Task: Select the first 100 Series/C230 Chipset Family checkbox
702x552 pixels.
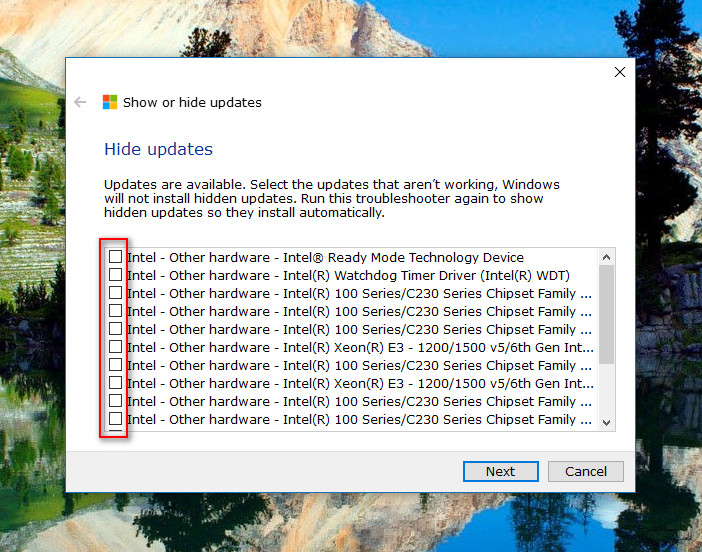Action: [116, 292]
